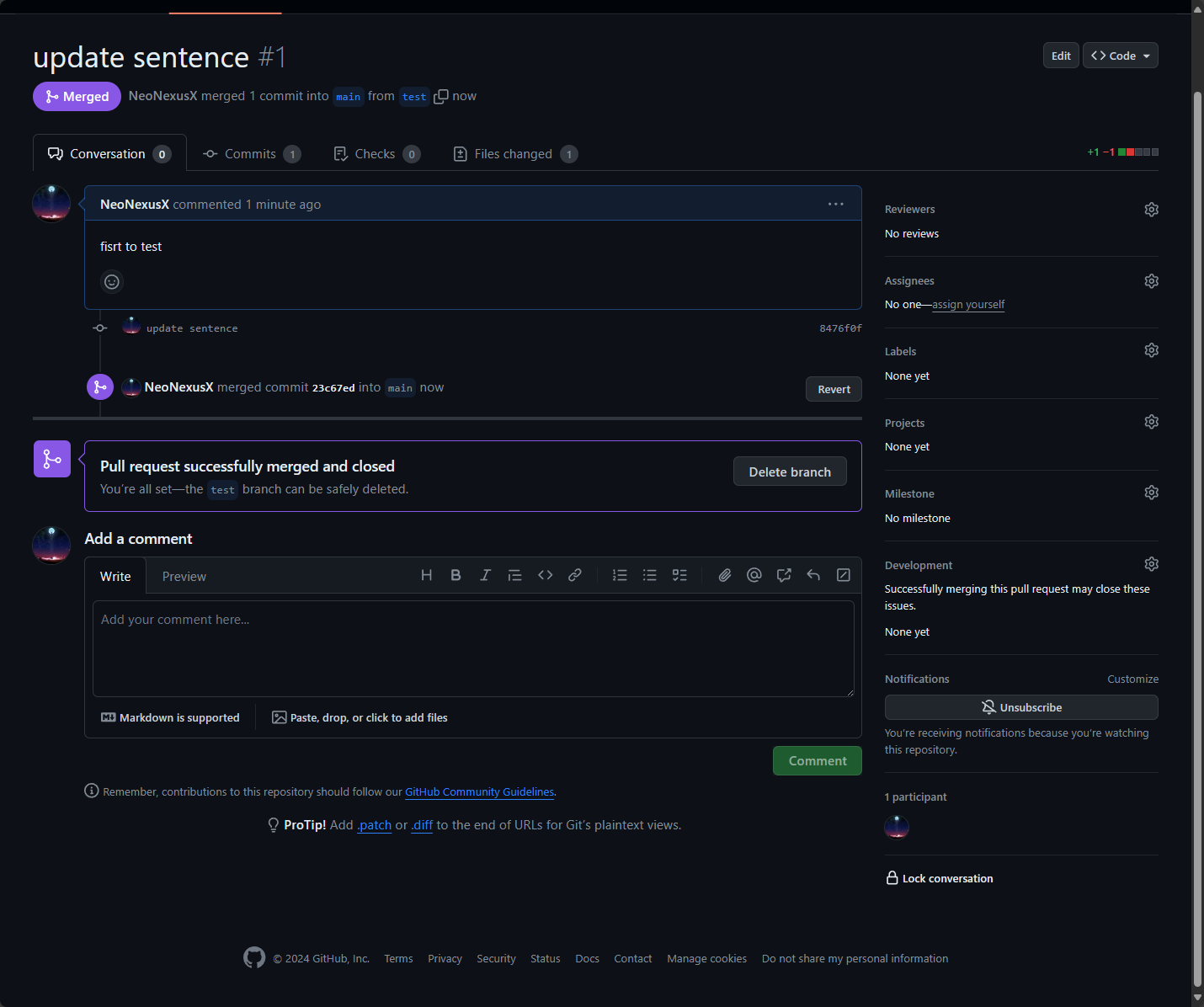Click the GitHub logo in footer
Screen dimensions: 1204x1007
pyautogui.click(x=254, y=957)
